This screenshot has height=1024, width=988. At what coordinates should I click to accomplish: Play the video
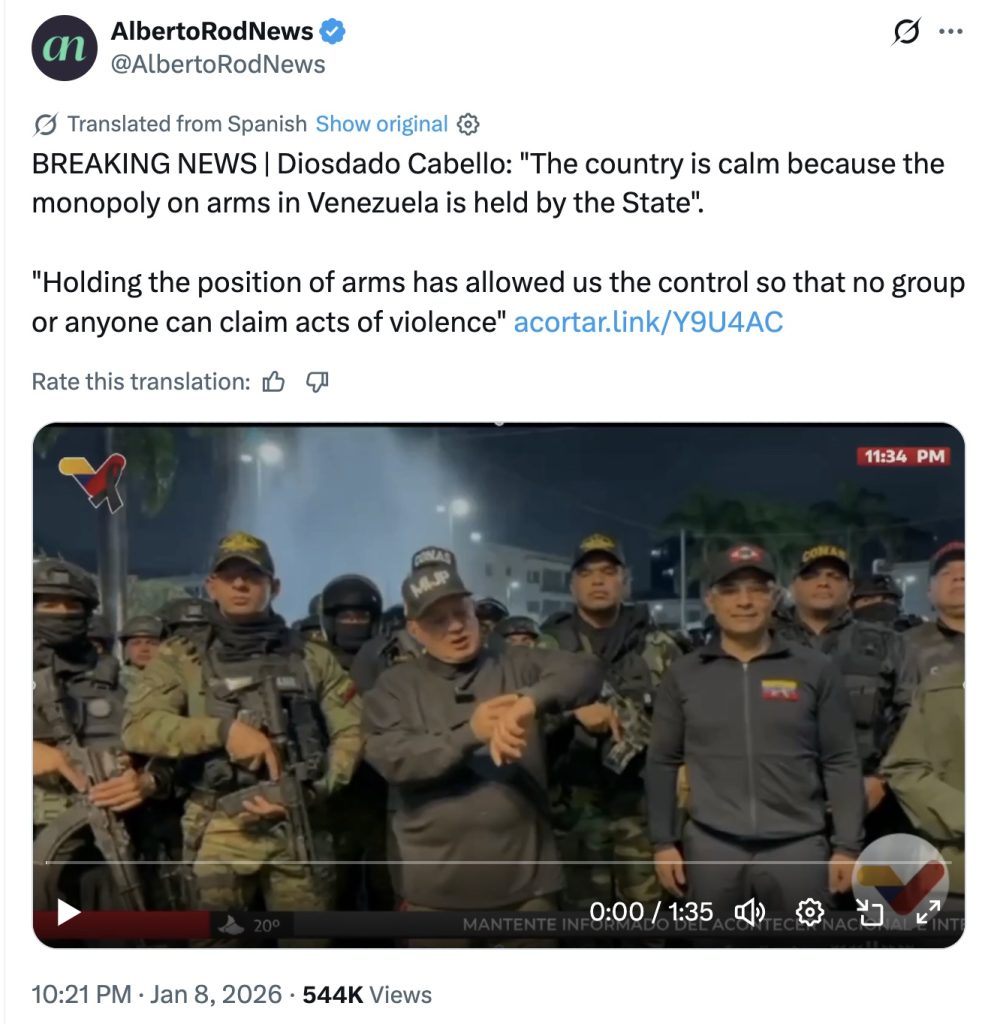click(x=68, y=912)
